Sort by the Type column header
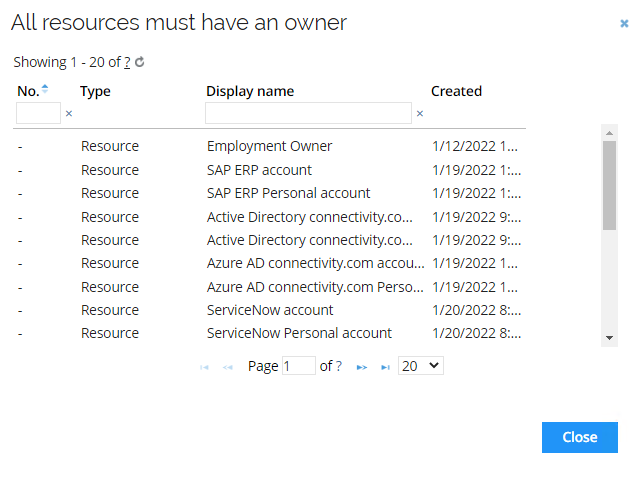The height and width of the screenshot is (482, 632). [x=95, y=91]
